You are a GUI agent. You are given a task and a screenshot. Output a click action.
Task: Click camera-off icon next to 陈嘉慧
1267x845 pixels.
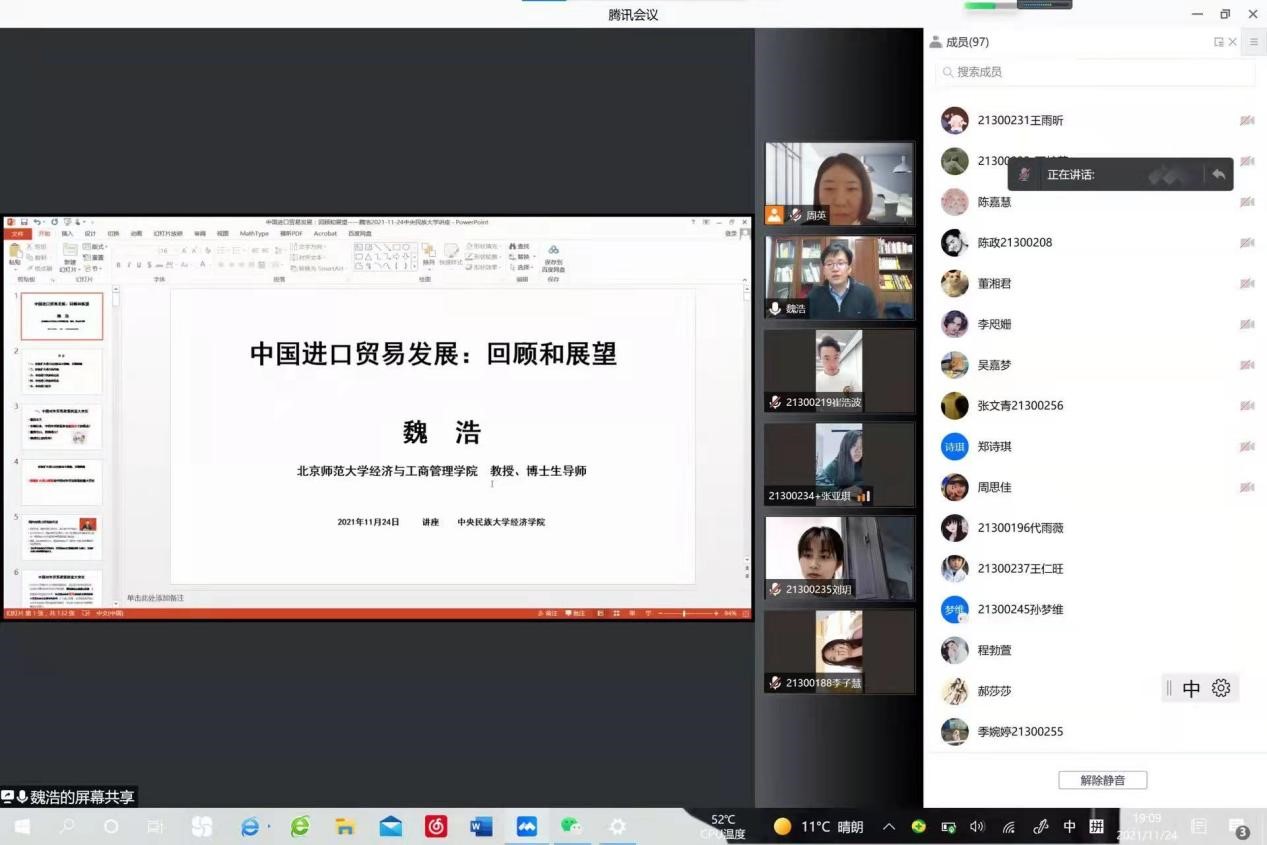pos(1246,202)
